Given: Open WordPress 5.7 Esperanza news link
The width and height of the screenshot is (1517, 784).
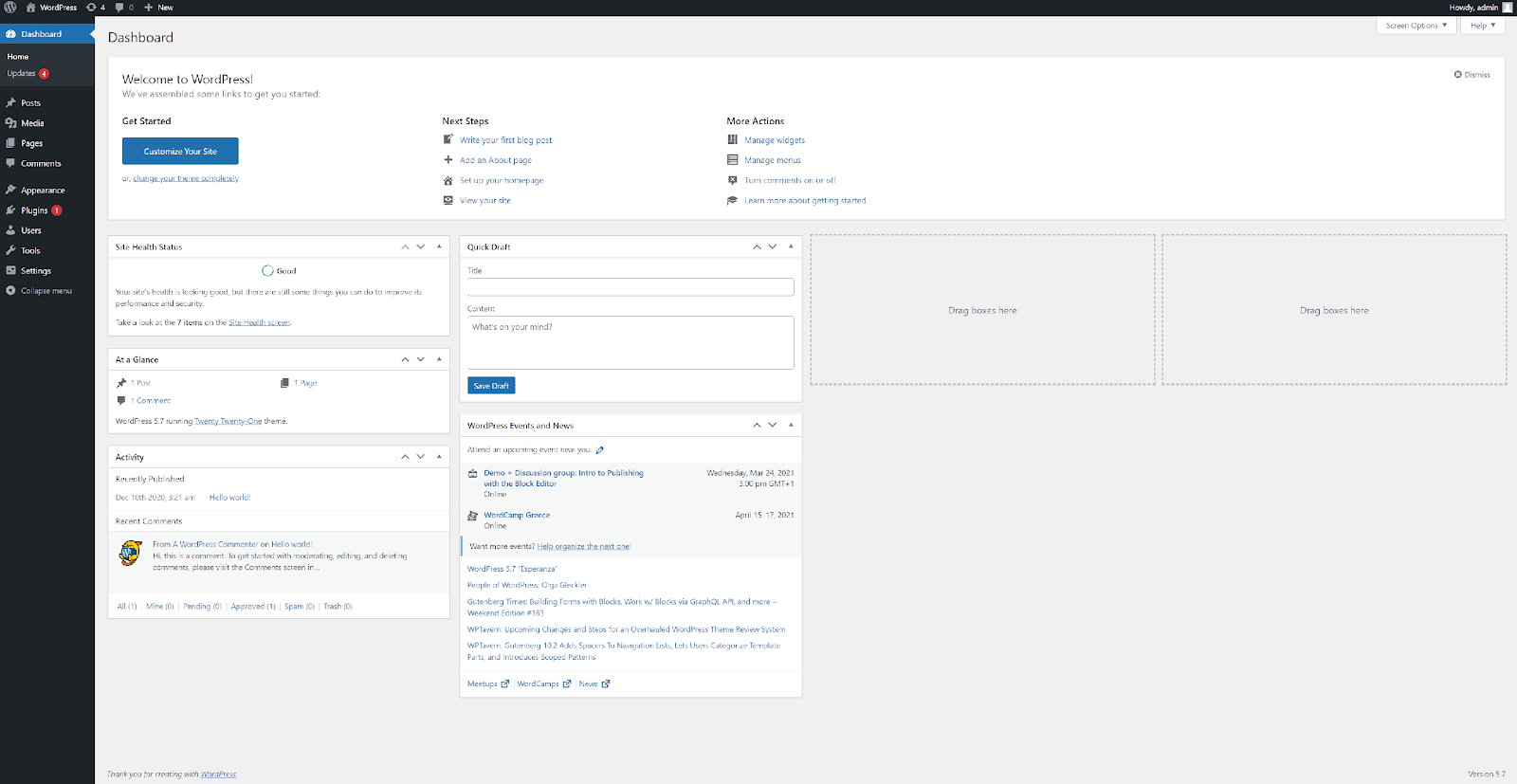Looking at the screenshot, I should 512,569.
